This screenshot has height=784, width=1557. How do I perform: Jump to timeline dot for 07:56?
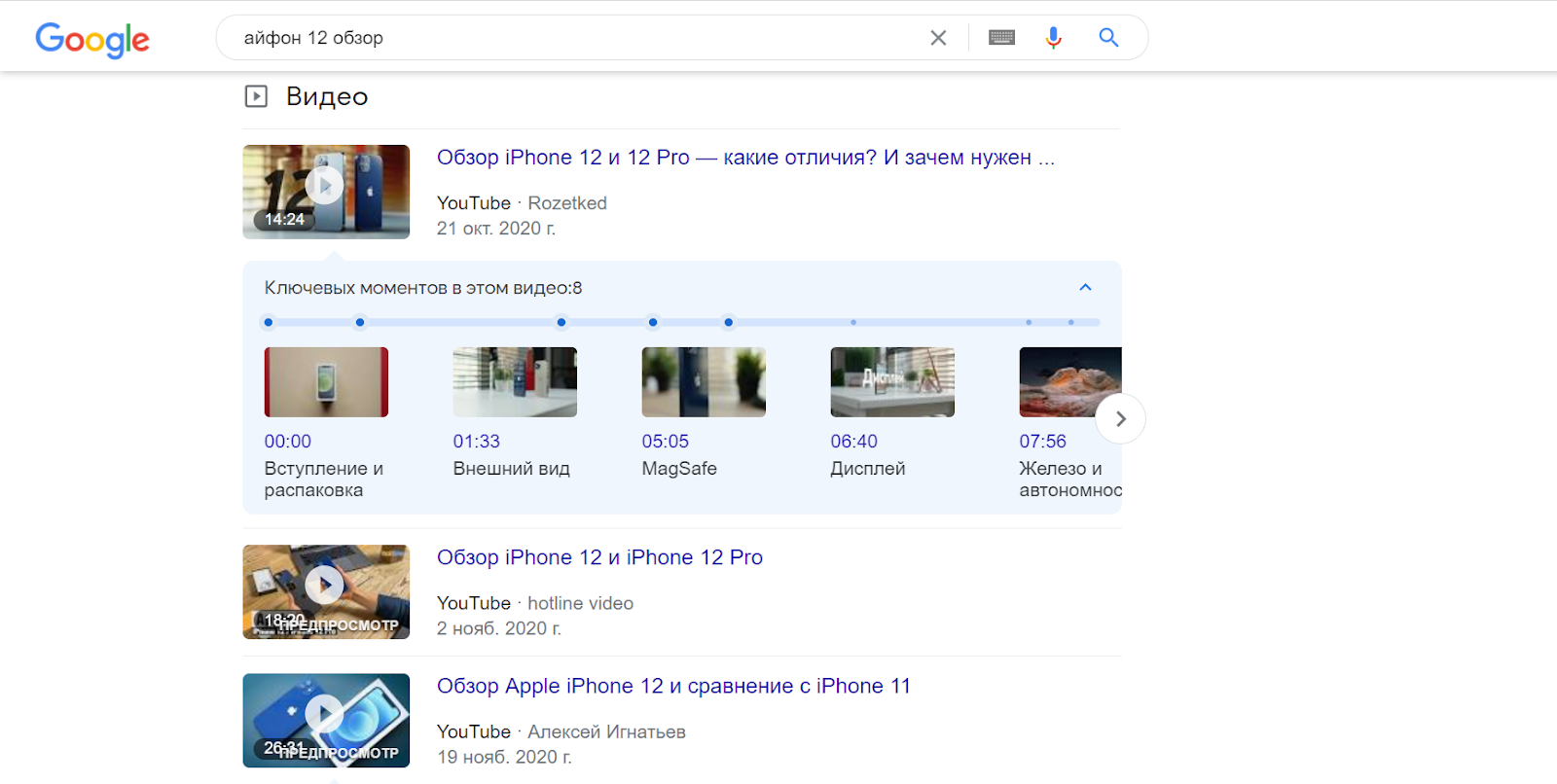(x=729, y=322)
